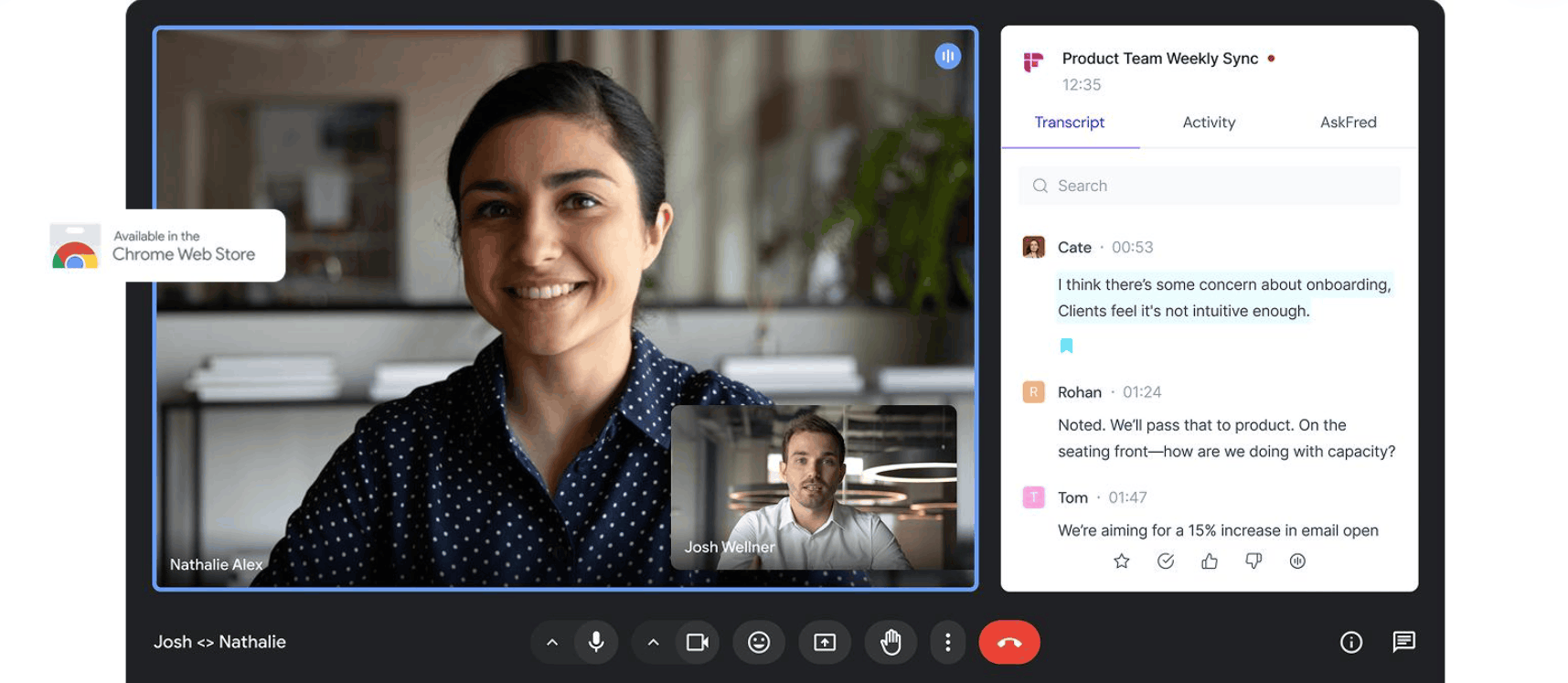Click the blue bookmark under Cate's message
Screen dimensions: 1568x683
tap(1066, 346)
